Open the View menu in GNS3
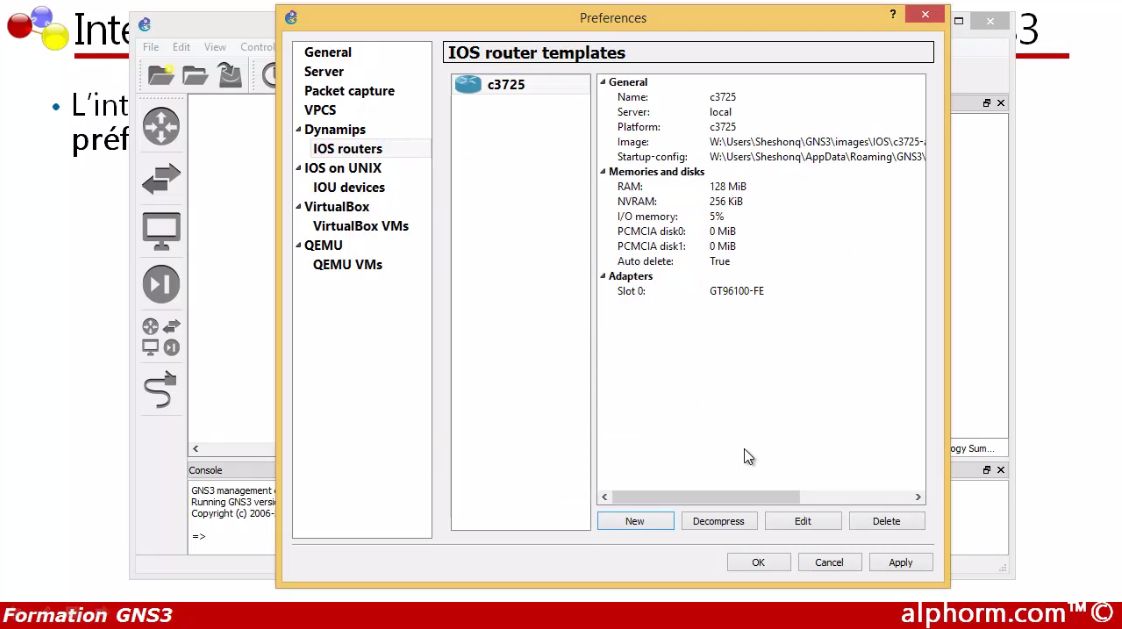Screen dimensions: 1122x629 [x=215, y=47]
